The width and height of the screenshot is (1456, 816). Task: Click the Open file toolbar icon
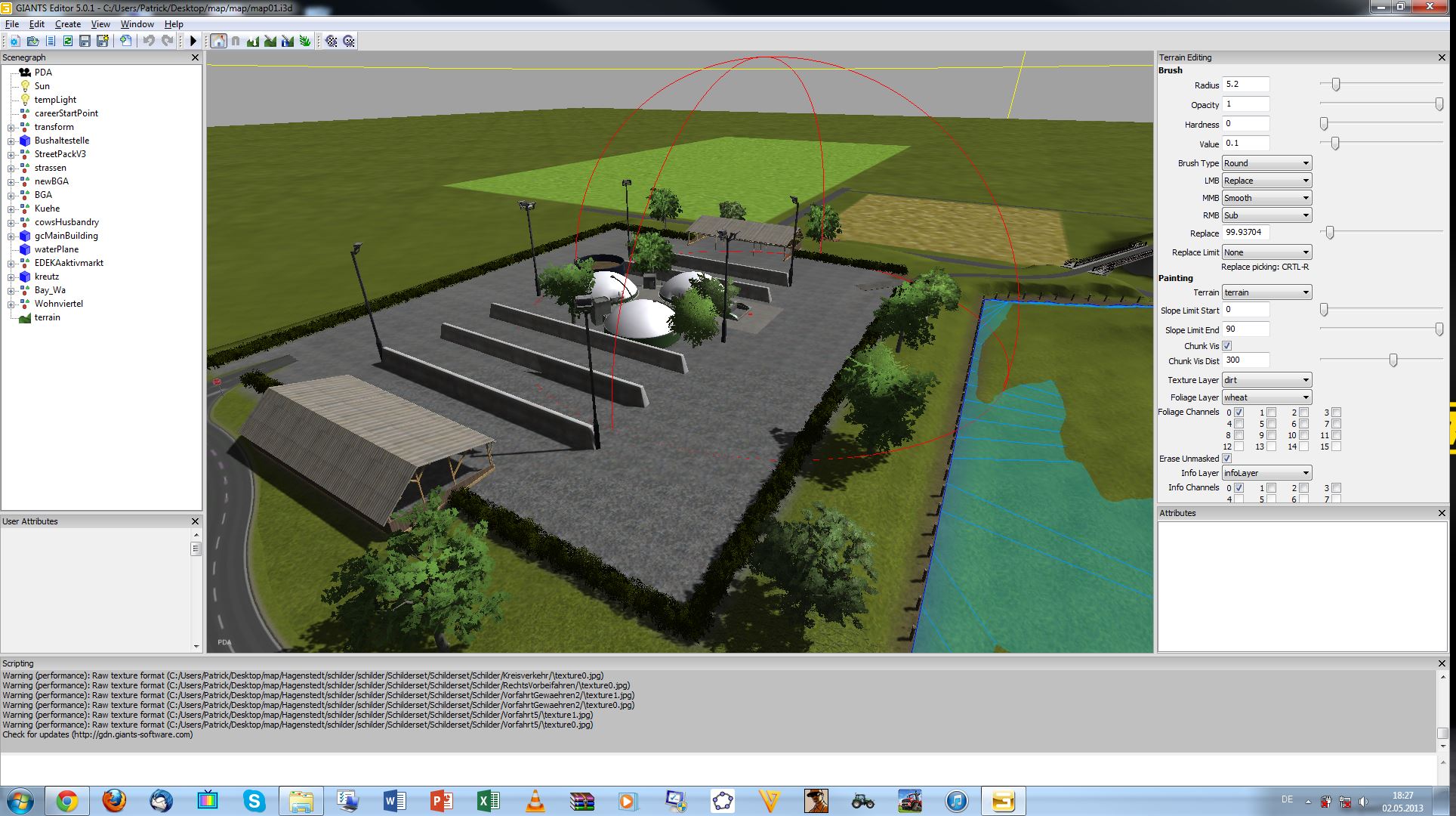pos(32,41)
